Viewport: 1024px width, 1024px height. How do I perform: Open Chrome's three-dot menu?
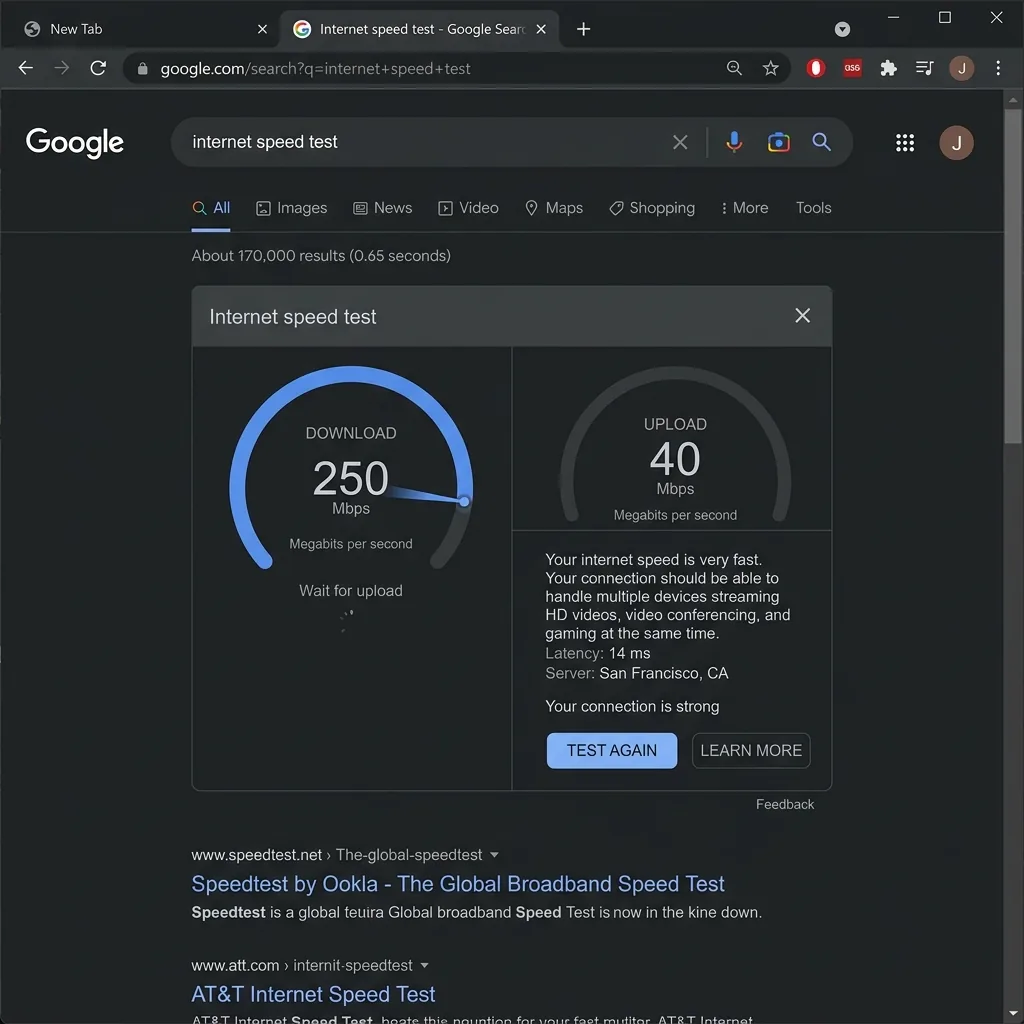tap(998, 68)
